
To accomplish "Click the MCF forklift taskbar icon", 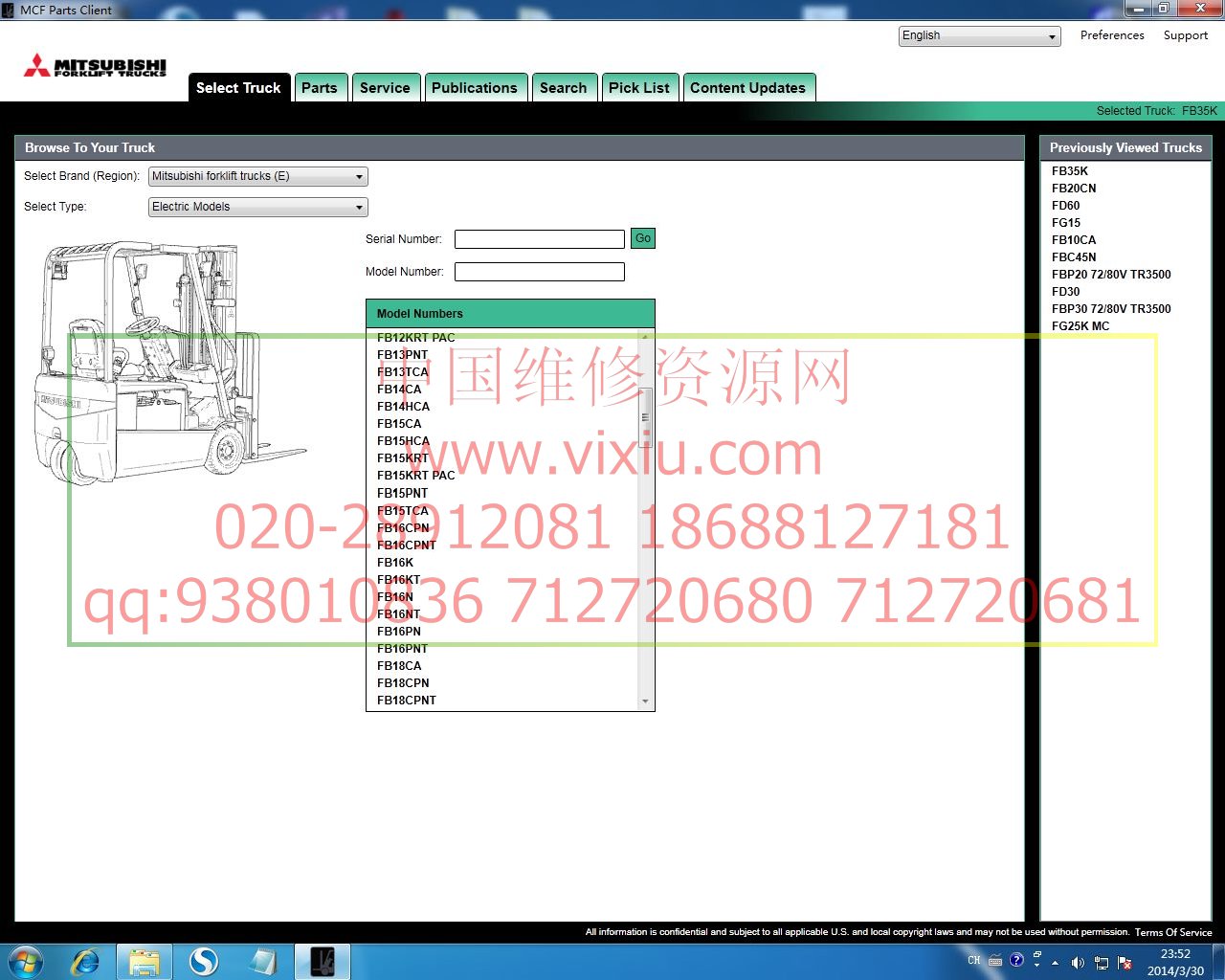I will (x=322, y=961).
